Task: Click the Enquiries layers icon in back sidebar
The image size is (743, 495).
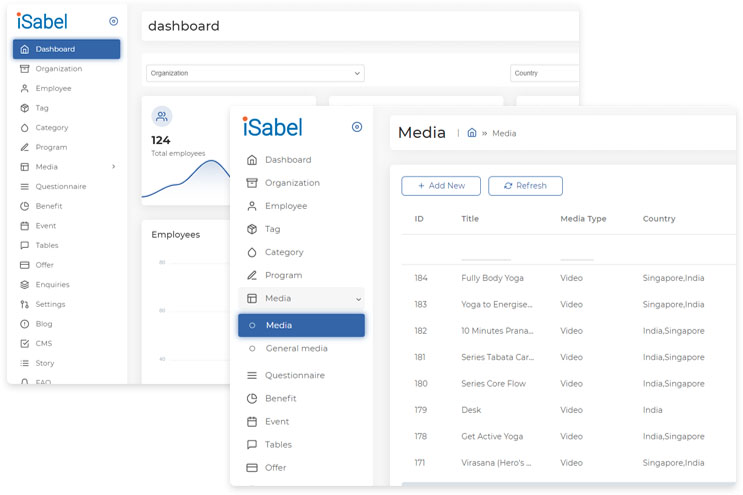Action: [25, 285]
